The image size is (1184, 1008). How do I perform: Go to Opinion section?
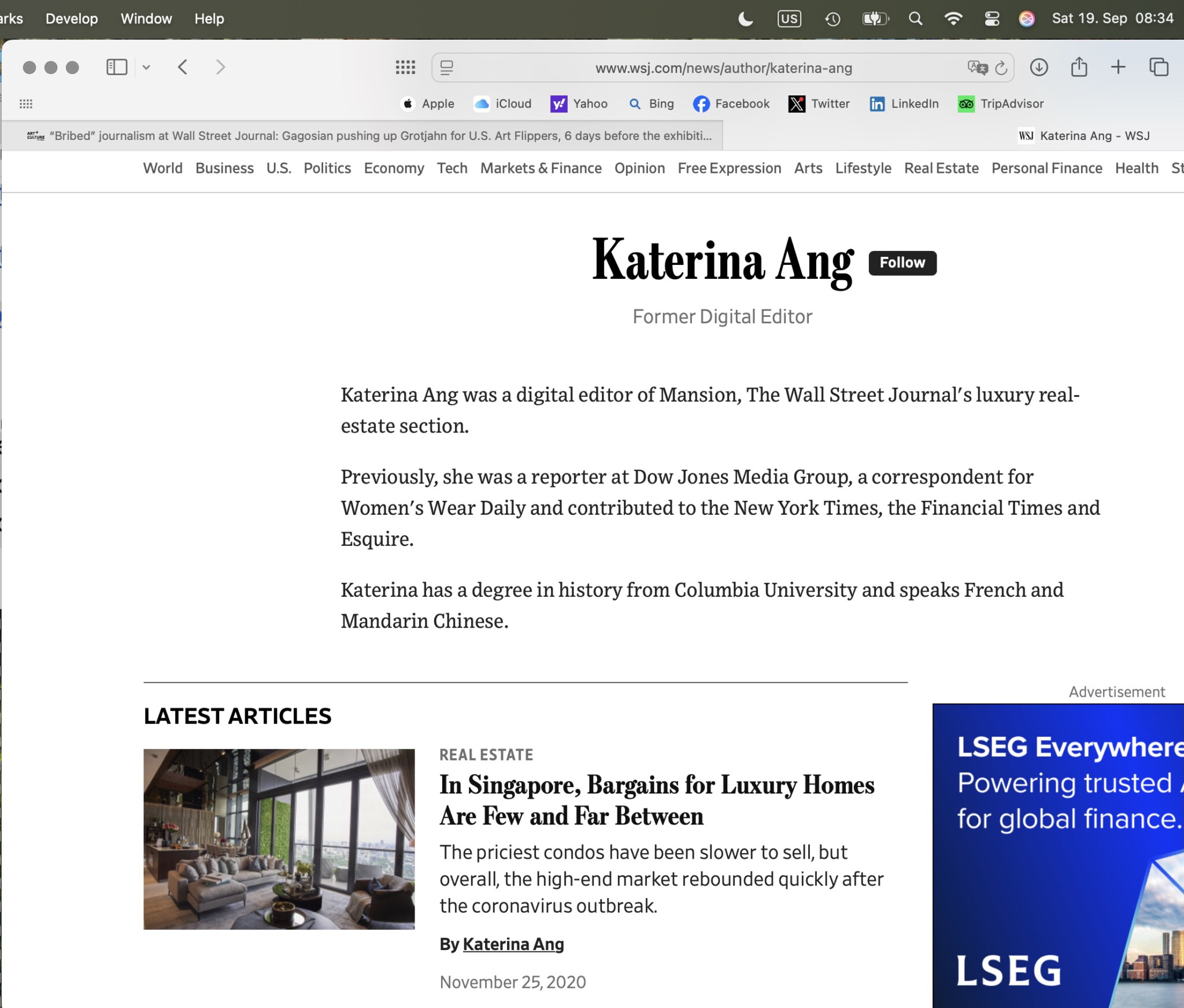639,168
